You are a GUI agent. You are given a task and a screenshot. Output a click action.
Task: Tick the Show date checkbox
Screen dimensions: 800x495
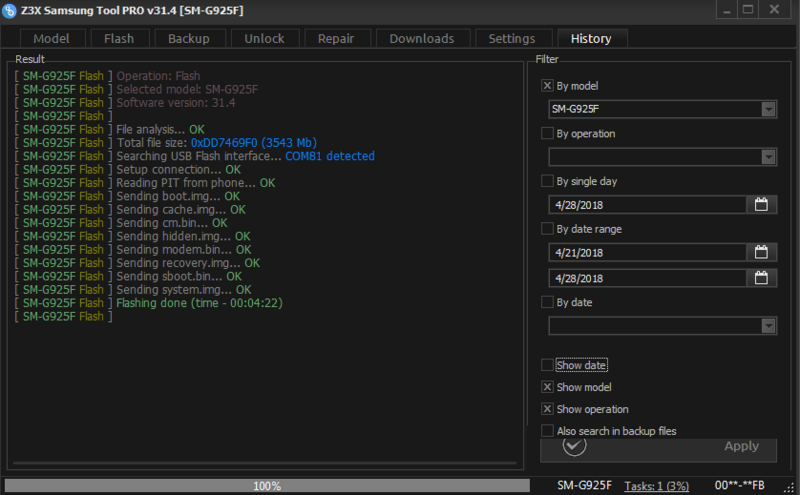(x=547, y=365)
